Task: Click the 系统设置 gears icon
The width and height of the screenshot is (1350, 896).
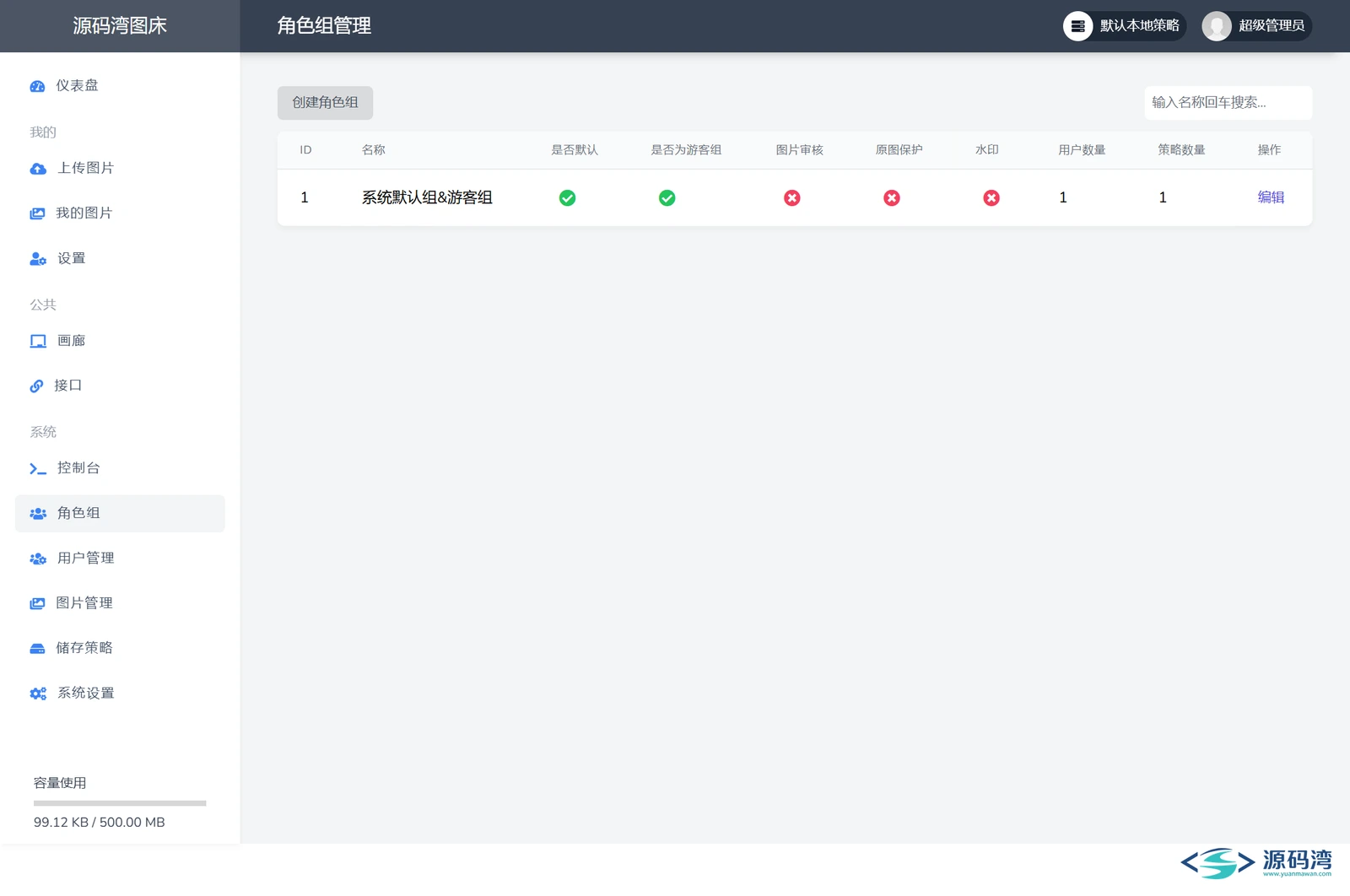Action: click(38, 694)
